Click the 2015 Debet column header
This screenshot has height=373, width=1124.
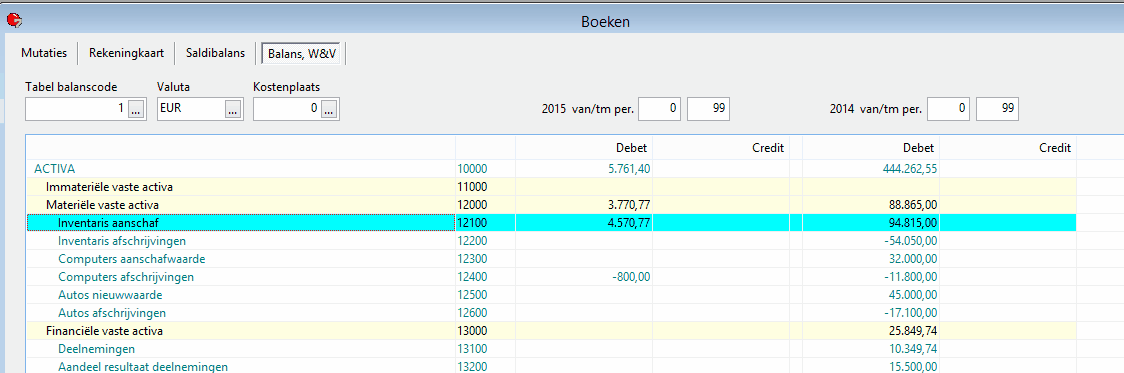click(632, 148)
